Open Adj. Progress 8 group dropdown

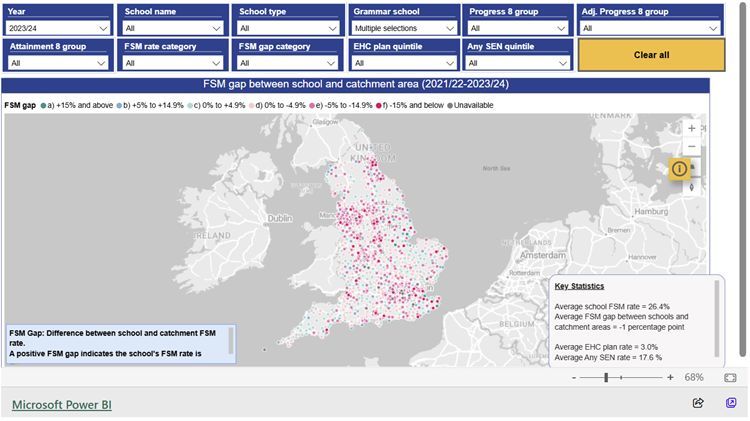click(651, 28)
